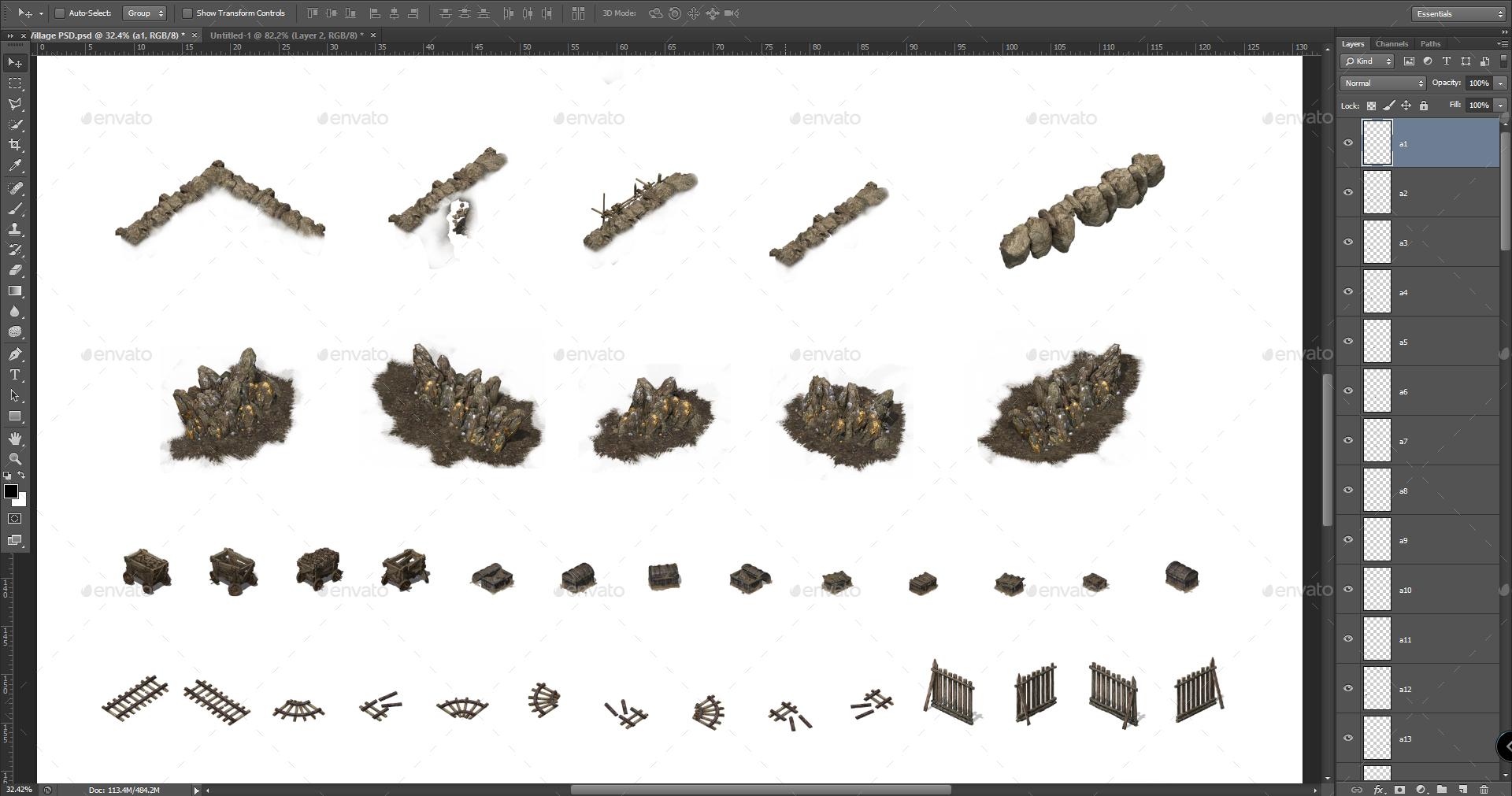The image size is (1512, 796).
Task: Select the Crop tool
Action: click(15, 145)
